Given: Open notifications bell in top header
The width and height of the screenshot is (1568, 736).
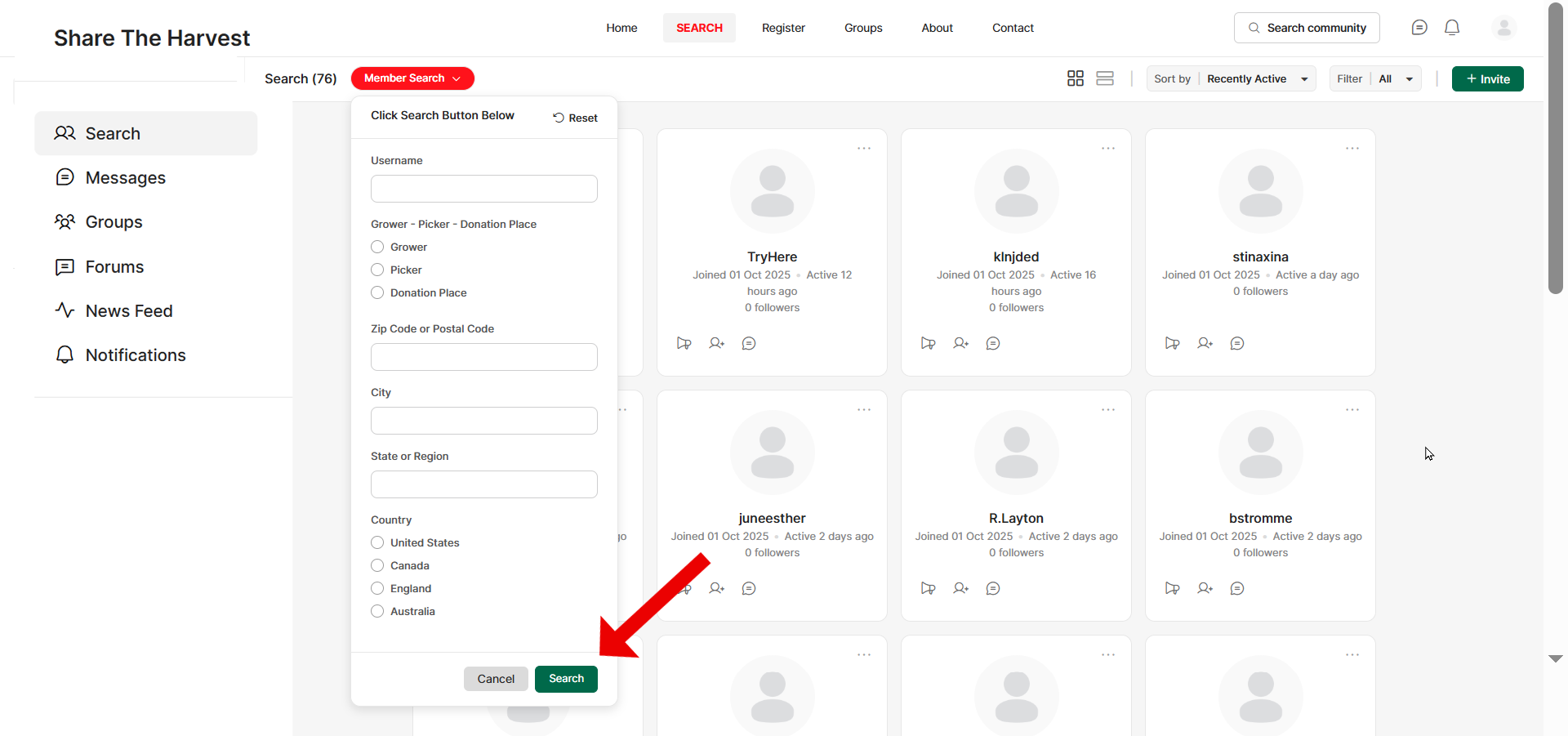Looking at the screenshot, I should click(1452, 28).
